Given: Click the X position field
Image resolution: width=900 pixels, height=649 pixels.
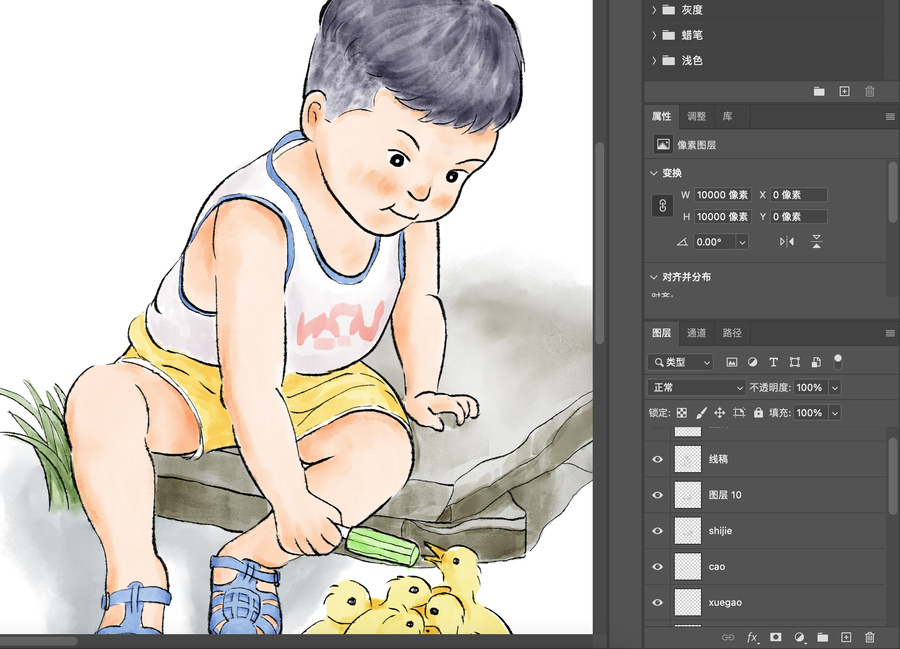Looking at the screenshot, I should point(798,195).
